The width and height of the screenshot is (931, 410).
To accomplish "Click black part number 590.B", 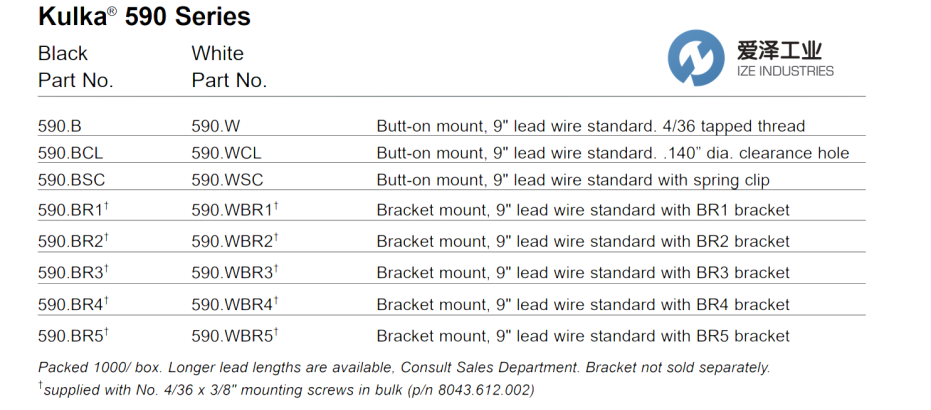I will 59,126.
